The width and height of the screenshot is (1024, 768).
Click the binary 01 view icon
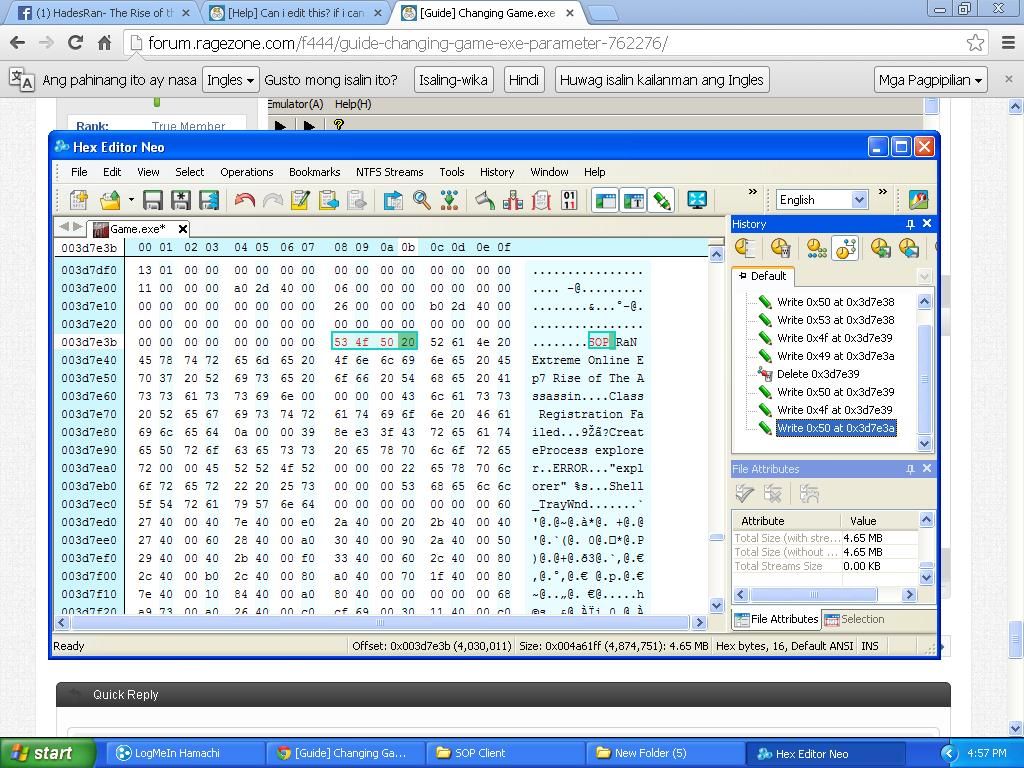569,200
